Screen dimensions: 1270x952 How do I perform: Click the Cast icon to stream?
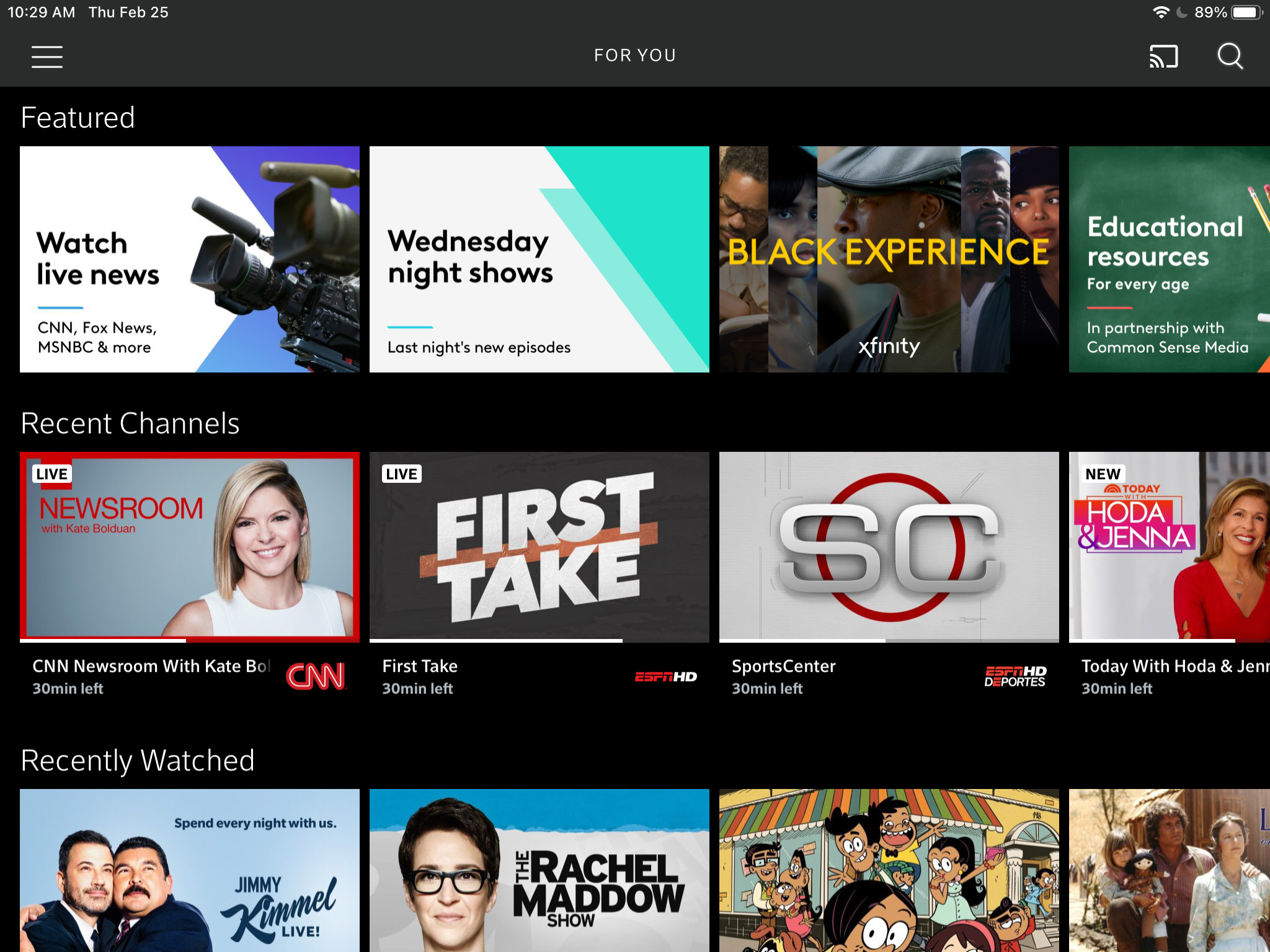click(1163, 56)
